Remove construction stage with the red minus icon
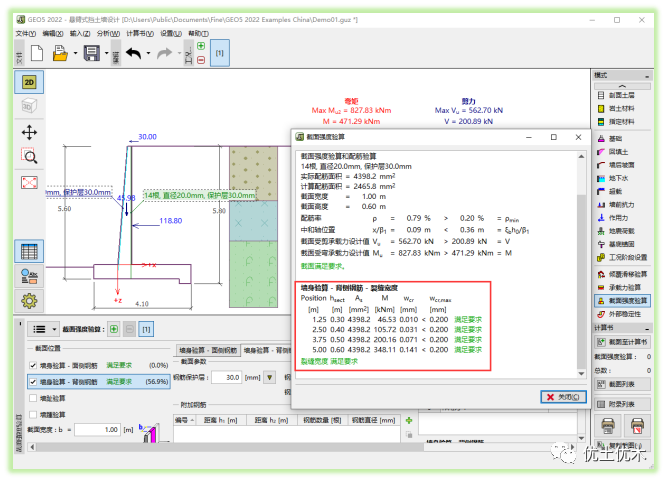Viewport: 668px width, 483px height. (201, 60)
